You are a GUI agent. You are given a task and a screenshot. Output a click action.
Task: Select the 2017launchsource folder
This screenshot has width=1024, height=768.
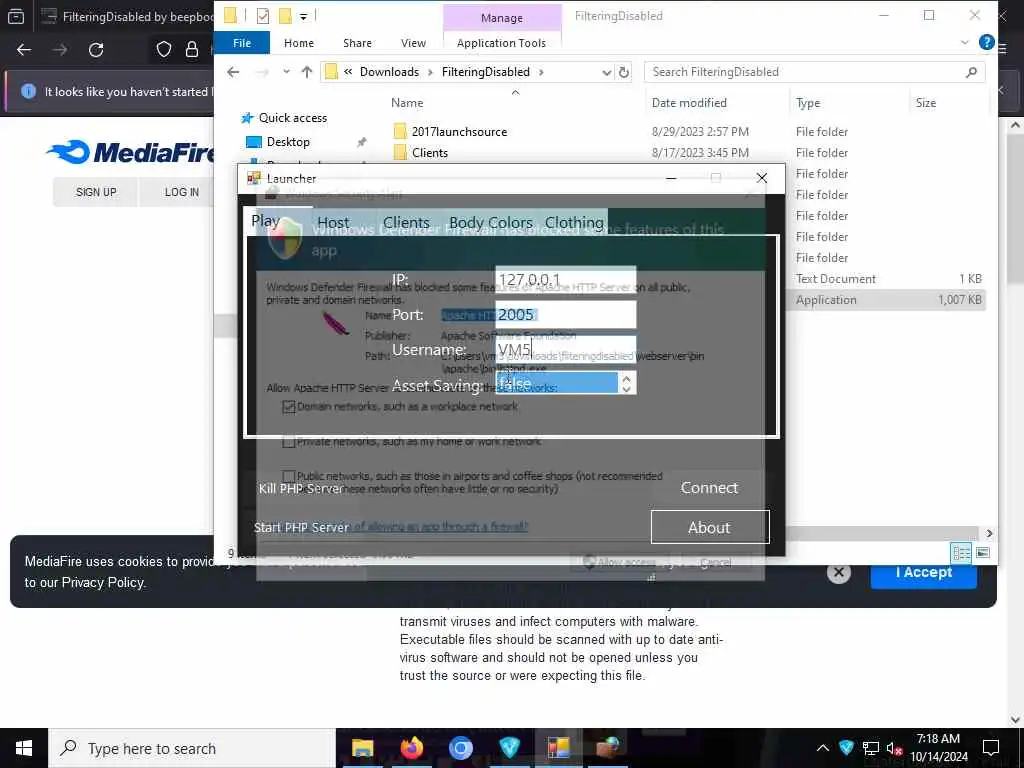pyautogui.click(x=459, y=131)
